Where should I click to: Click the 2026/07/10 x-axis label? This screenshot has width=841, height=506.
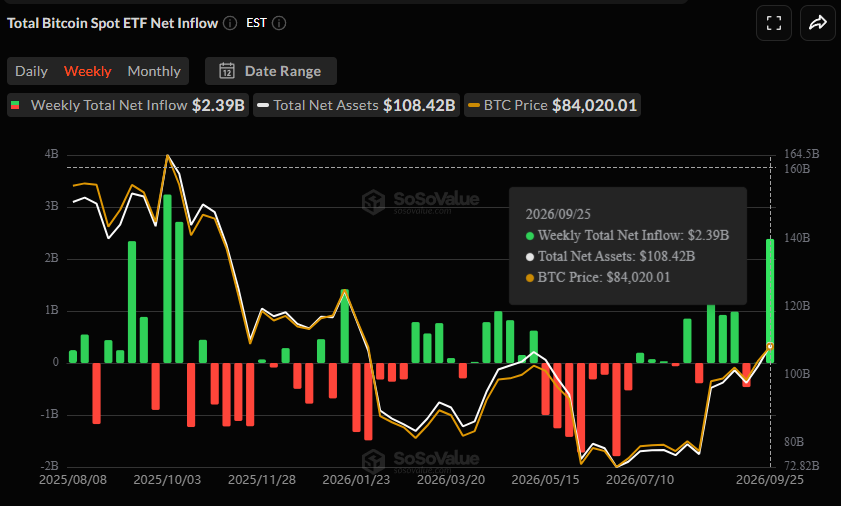tap(640, 479)
